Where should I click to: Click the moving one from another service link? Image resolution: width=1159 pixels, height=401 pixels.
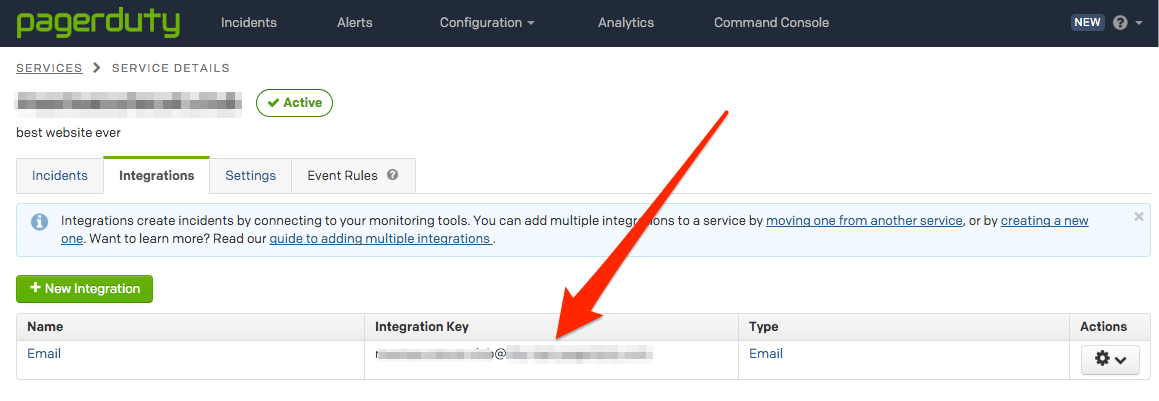(864, 221)
